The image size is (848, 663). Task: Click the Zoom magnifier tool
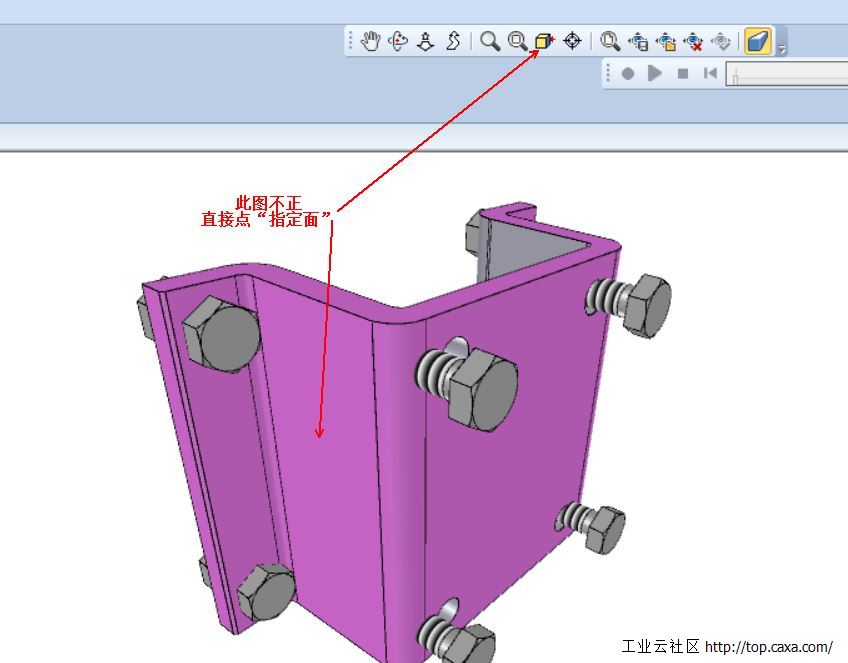490,41
